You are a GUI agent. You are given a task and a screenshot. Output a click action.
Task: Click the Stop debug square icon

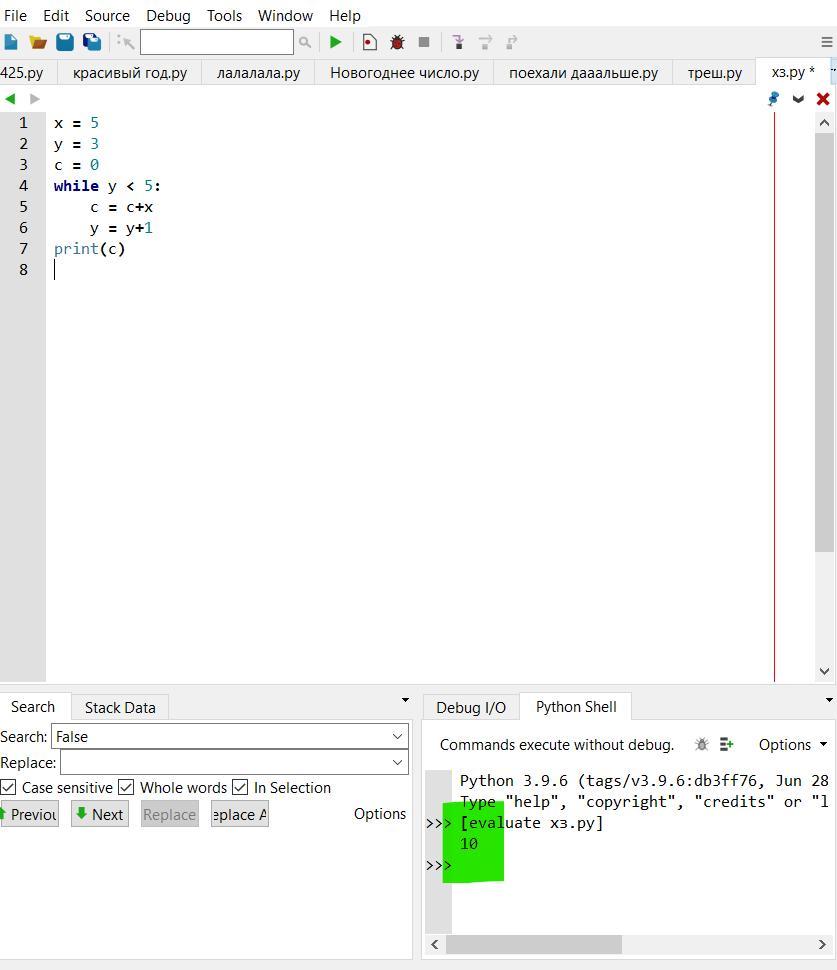tap(424, 42)
